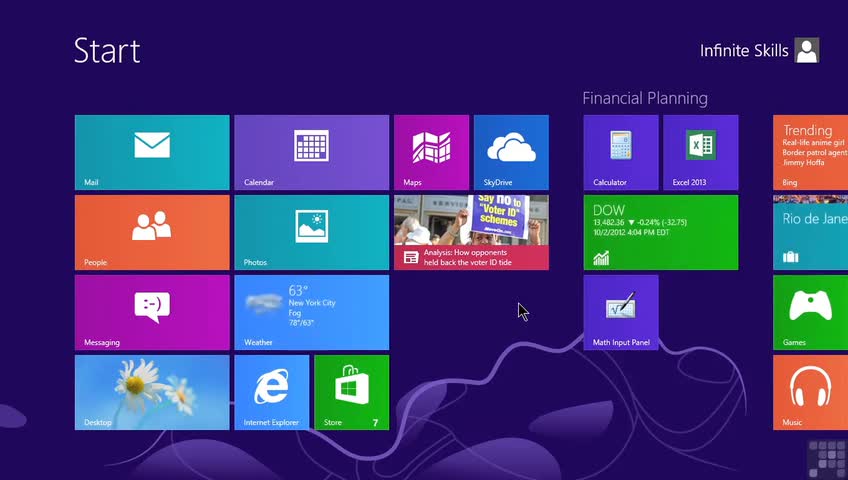Click the Start heading text
Image resolution: width=848 pixels, height=480 pixels.
pyautogui.click(x=107, y=51)
